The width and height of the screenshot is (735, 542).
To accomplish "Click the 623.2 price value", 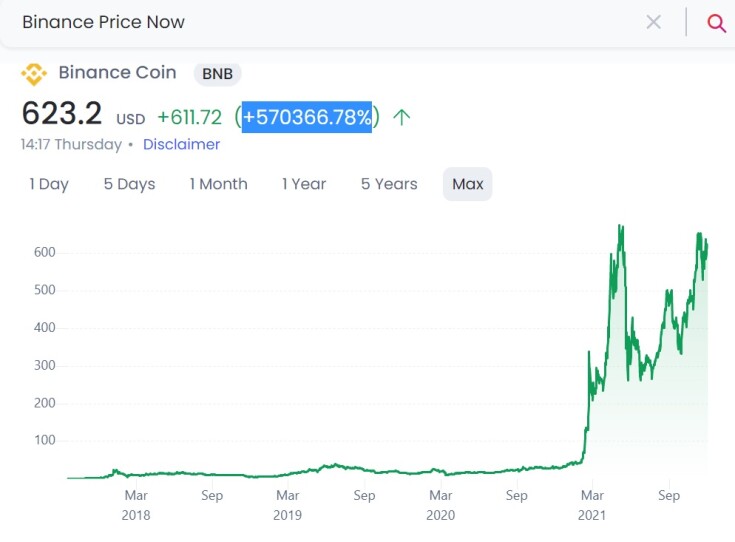I will (62, 113).
